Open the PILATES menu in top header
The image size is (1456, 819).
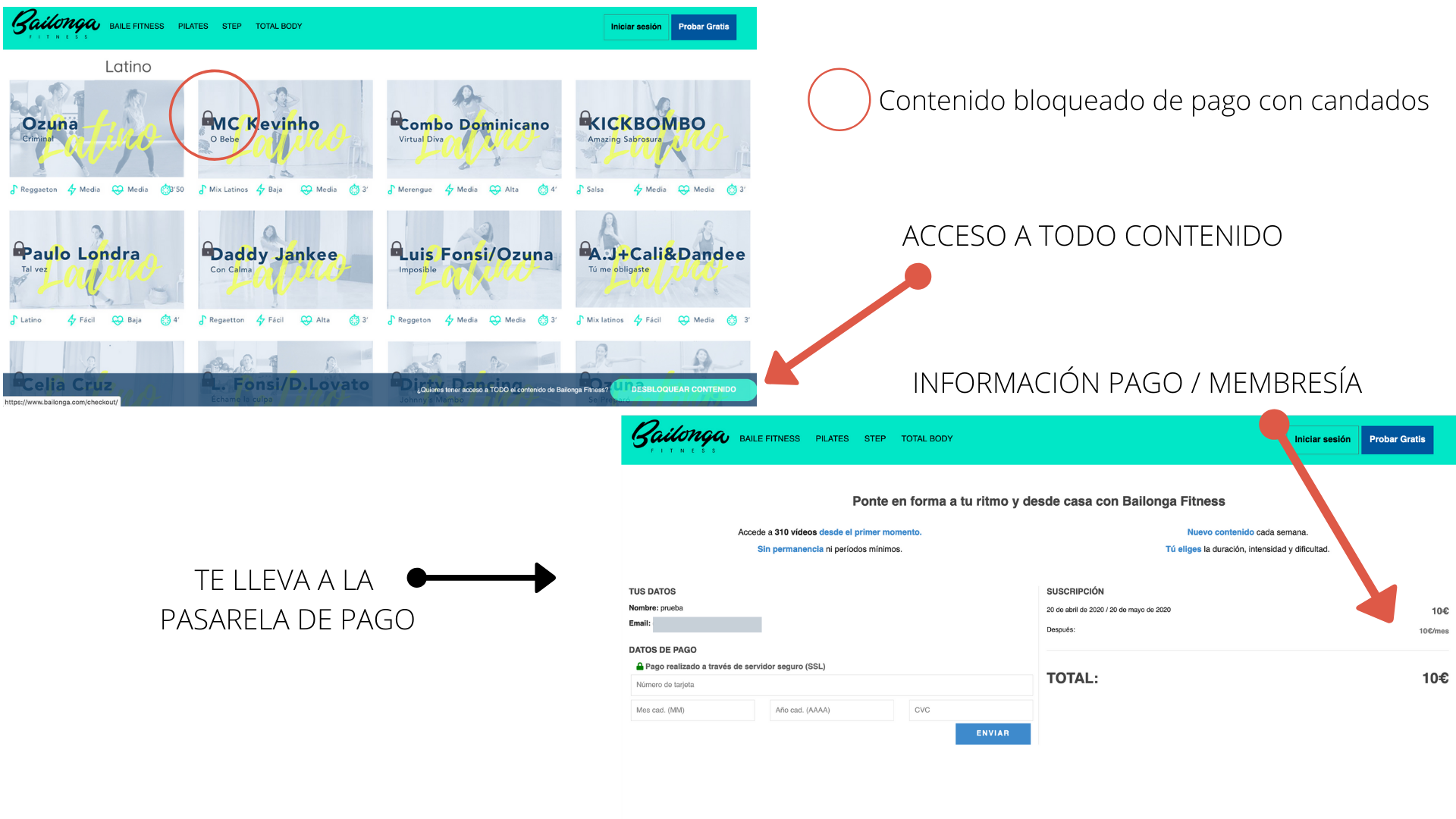pyautogui.click(x=193, y=27)
